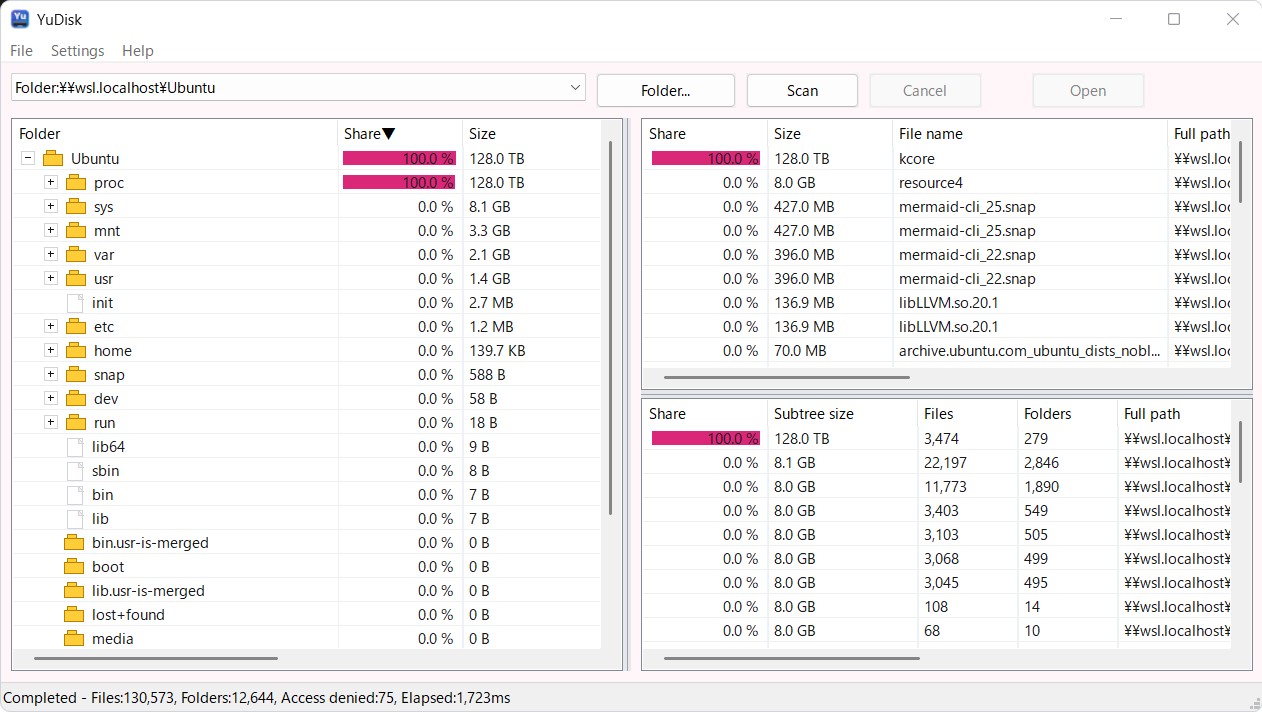Open the Help menu
Viewport: 1262px width, 712px height.
click(138, 50)
